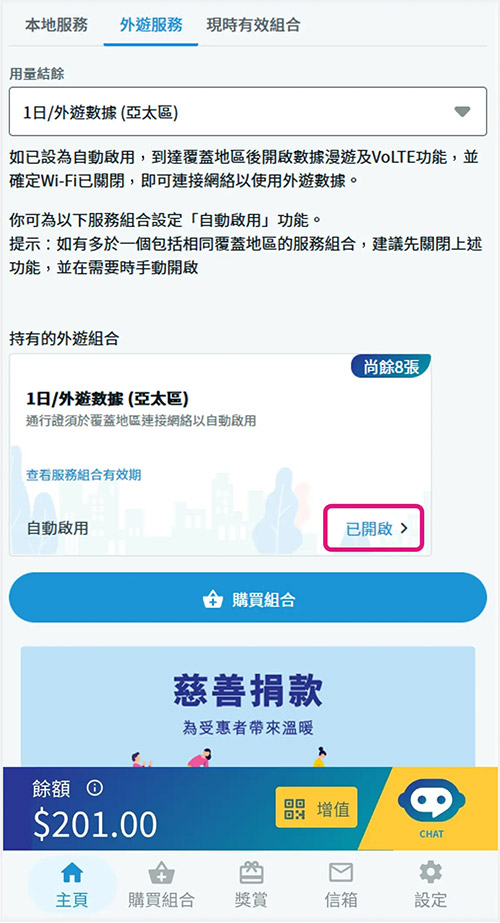Open the 1日/外遊數據 (亞太區) combo box
This screenshot has height=923, width=500.
248,112
